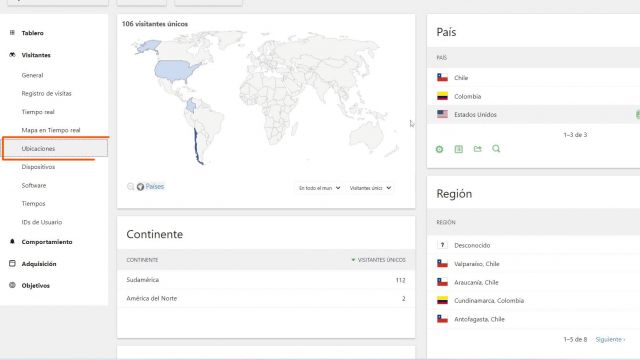Sort by VISITANTES ÚNICOS column
The height and width of the screenshot is (360, 640).
(378, 260)
